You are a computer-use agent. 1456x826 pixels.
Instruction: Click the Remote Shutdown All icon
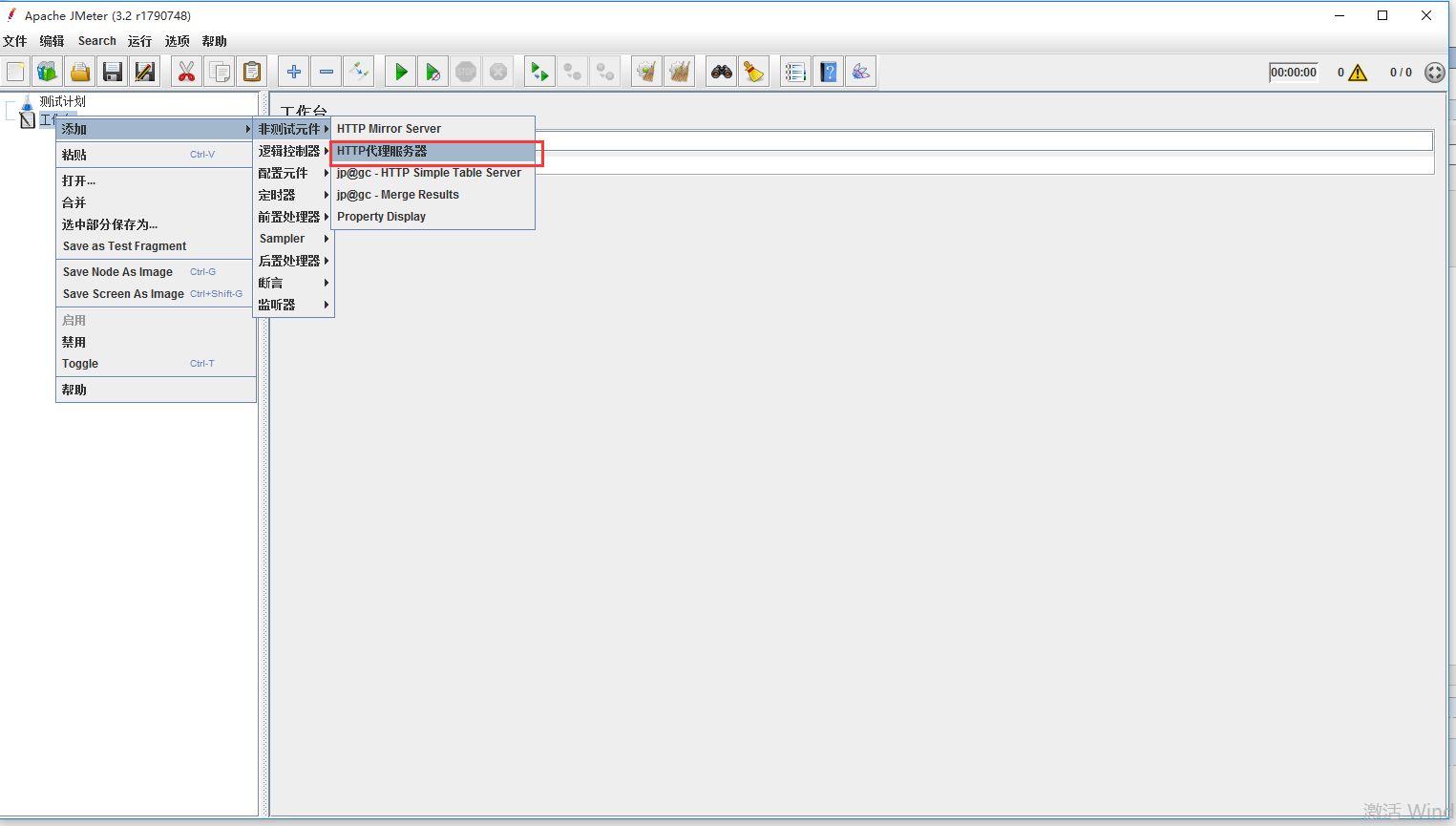605,72
